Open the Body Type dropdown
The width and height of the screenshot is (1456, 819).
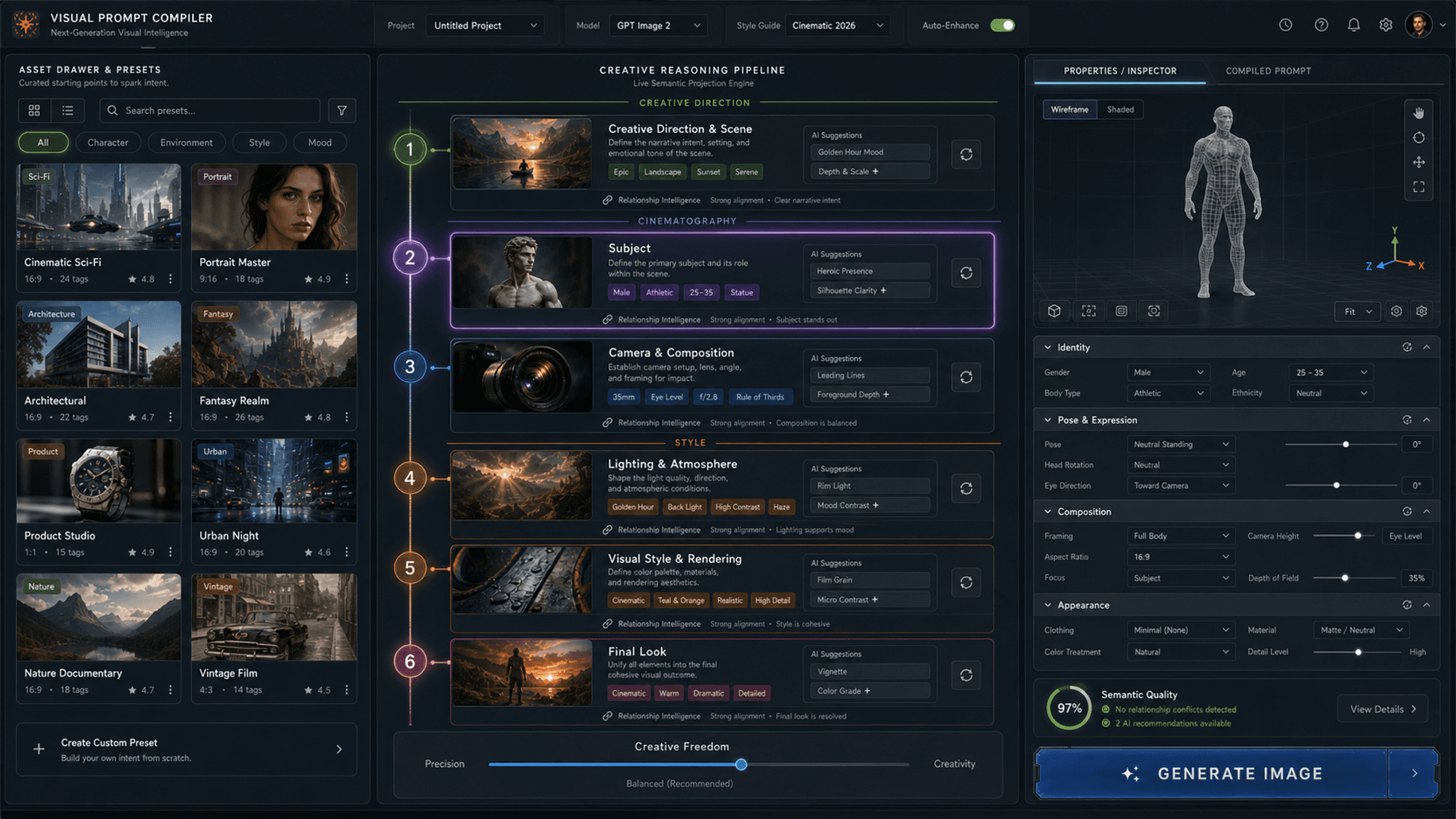[1168, 393]
